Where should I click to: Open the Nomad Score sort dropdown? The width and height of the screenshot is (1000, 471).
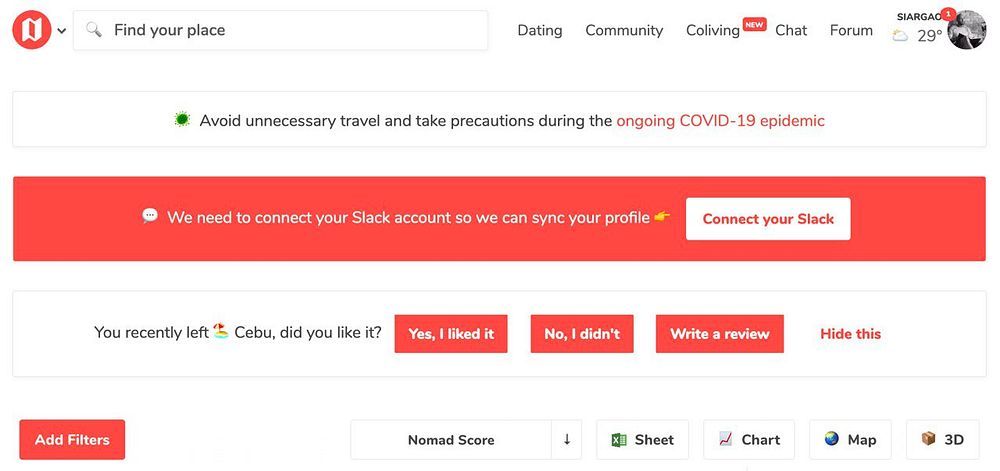point(451,440)
